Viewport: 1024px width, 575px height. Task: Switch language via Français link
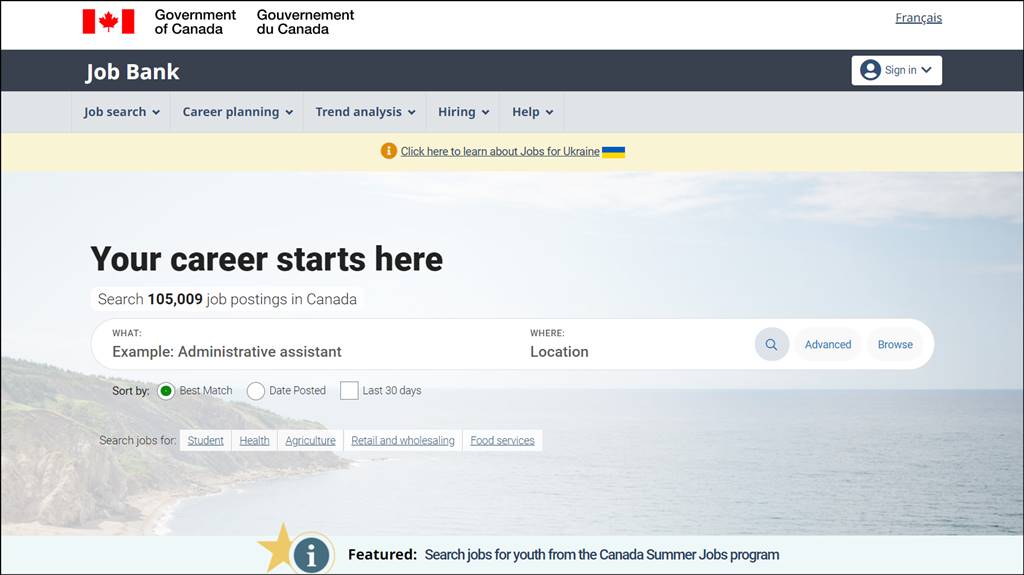918,18
